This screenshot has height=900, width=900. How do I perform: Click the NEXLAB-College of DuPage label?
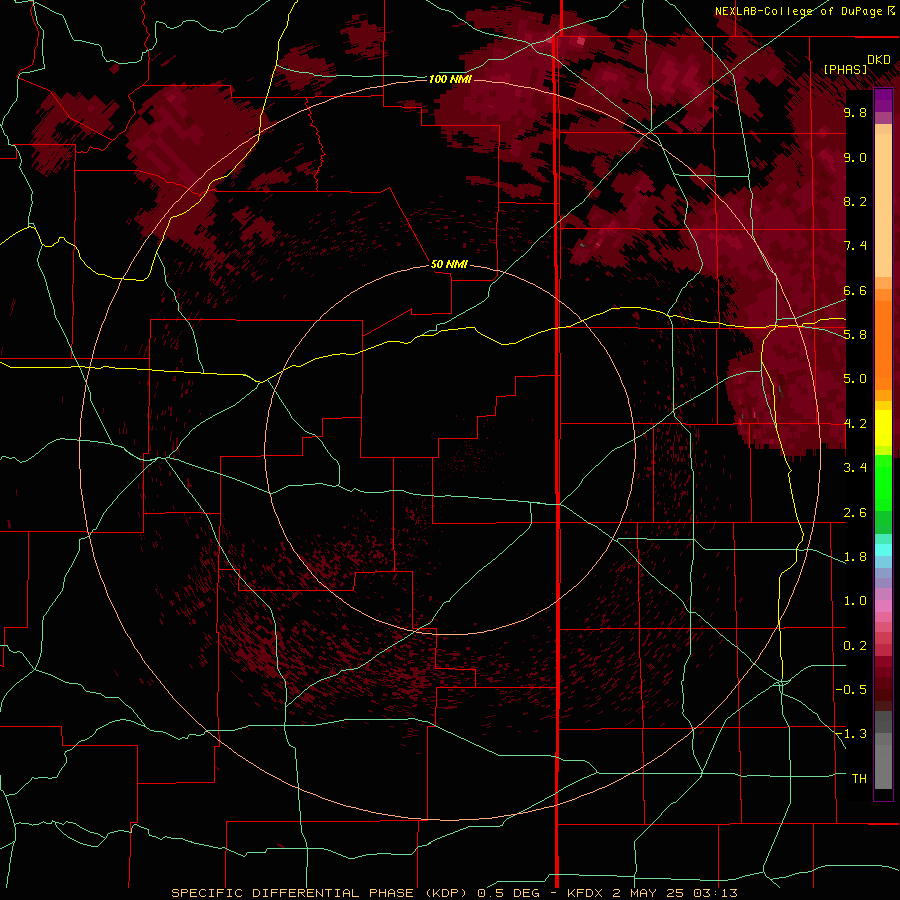coord(802,11)
